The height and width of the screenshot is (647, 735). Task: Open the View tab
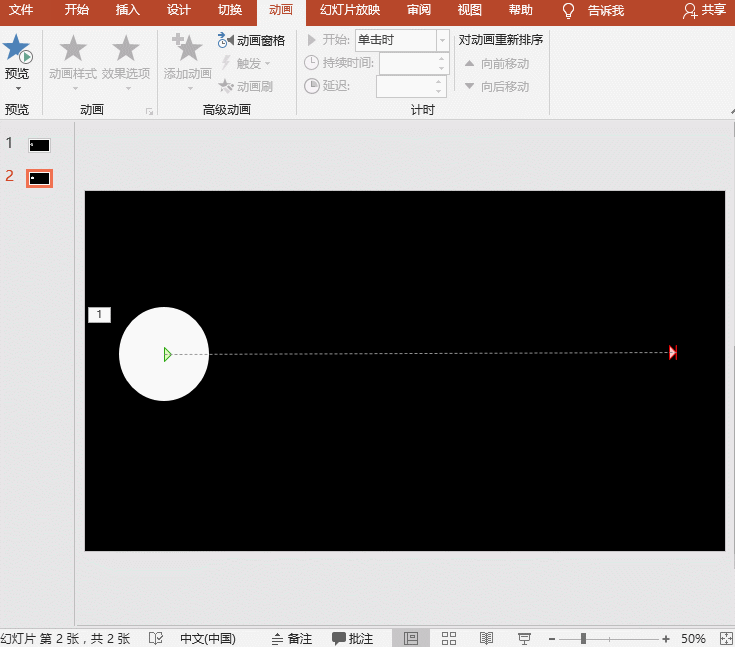coord(470,10)
